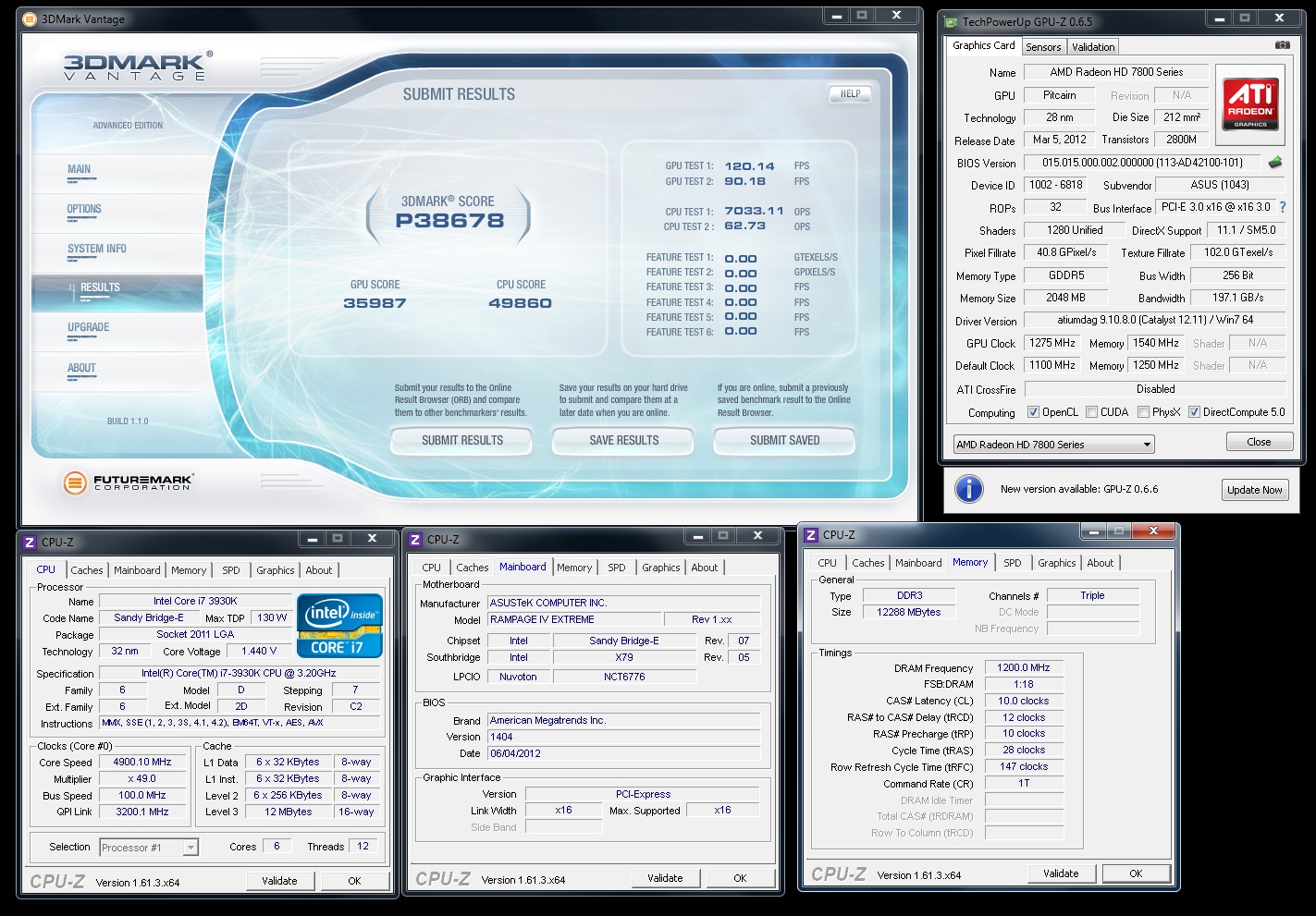
Task: Click the Z icon of CPU-Z Mainboard window
Action: (415, 540)
